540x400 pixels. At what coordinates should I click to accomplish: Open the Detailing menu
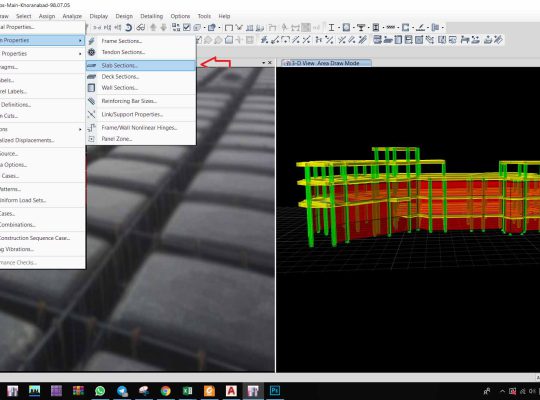[152, 16]
